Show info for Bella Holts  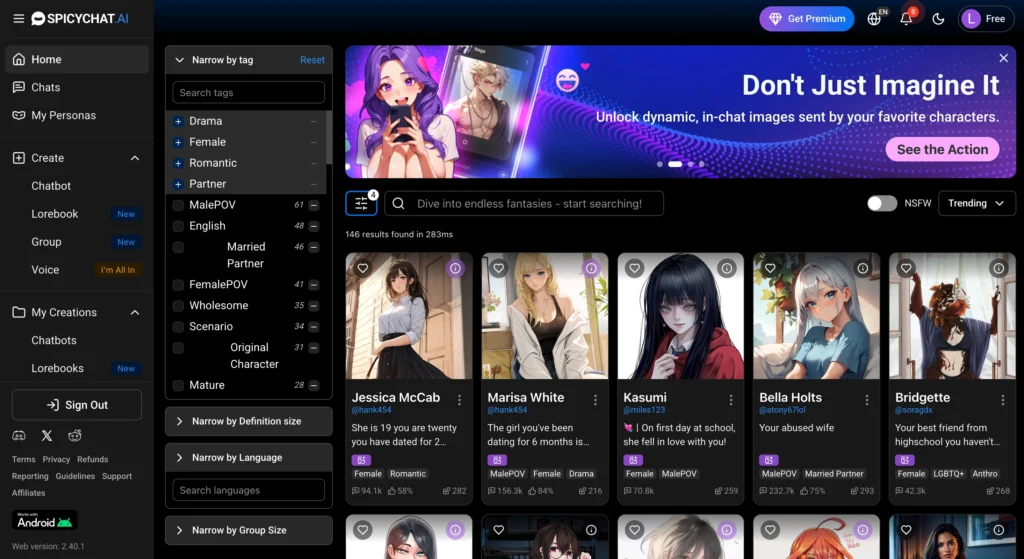[863, 268]
